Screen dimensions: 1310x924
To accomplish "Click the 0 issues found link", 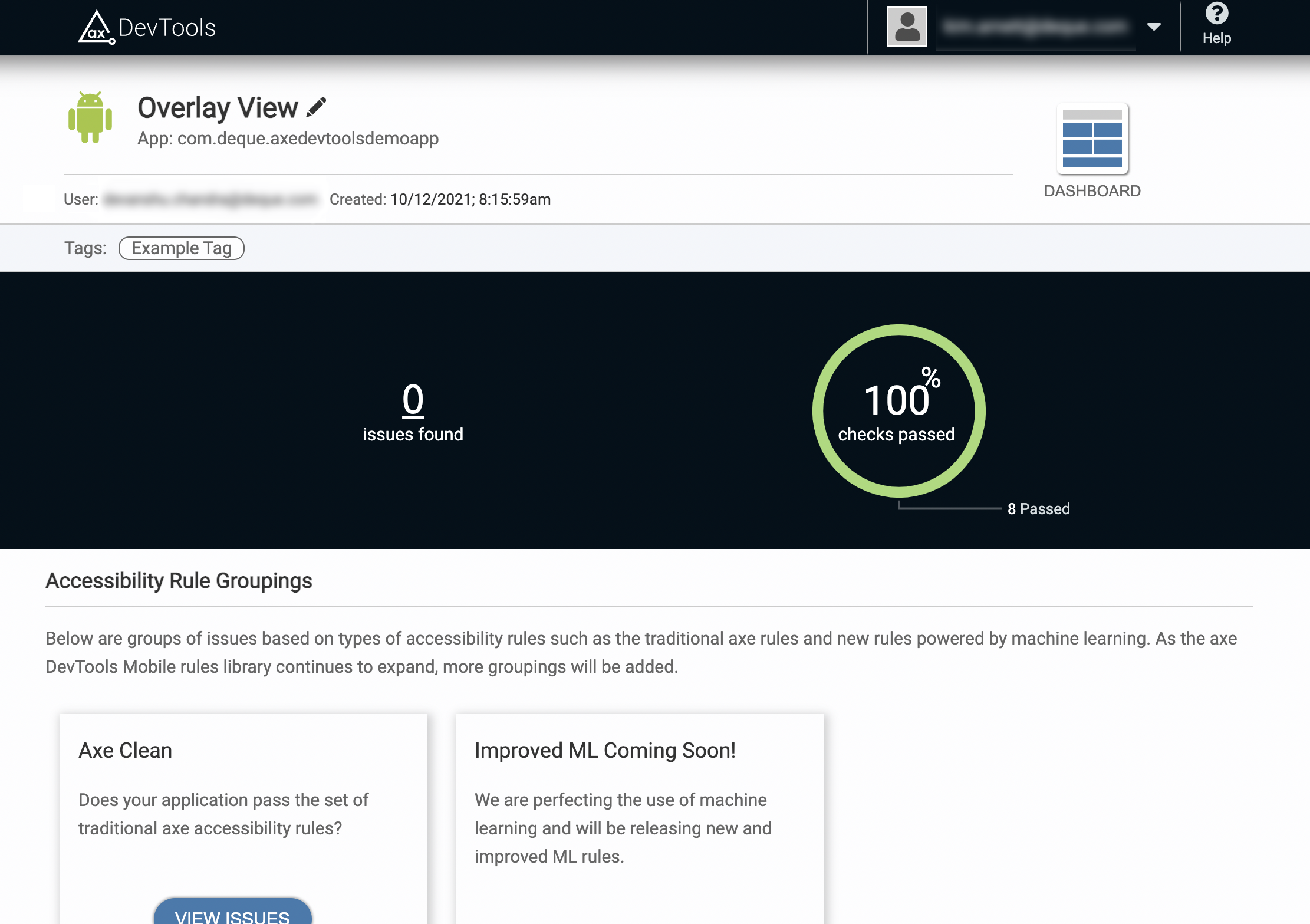I will 413,400.
